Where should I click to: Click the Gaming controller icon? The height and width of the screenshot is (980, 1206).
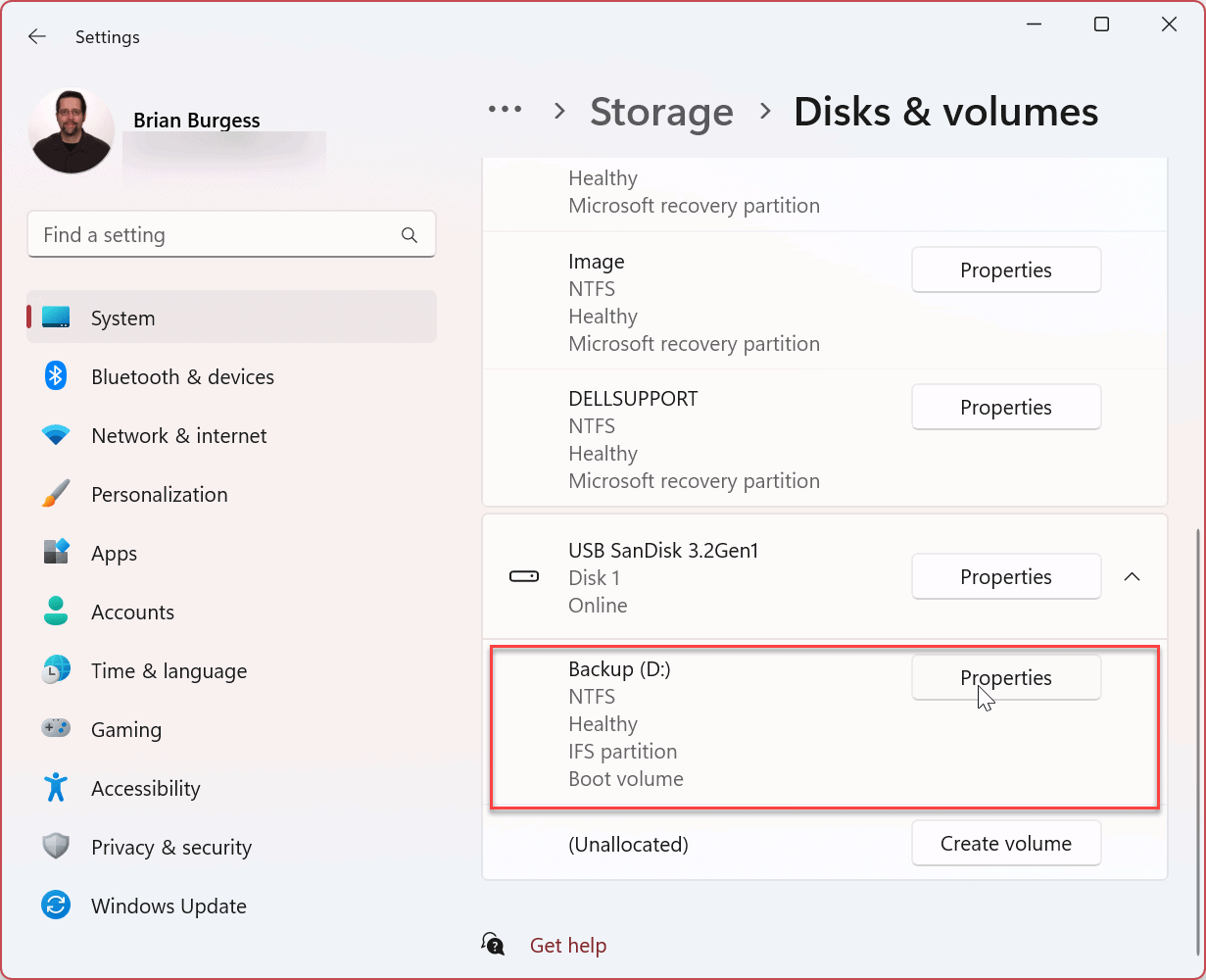56,729
